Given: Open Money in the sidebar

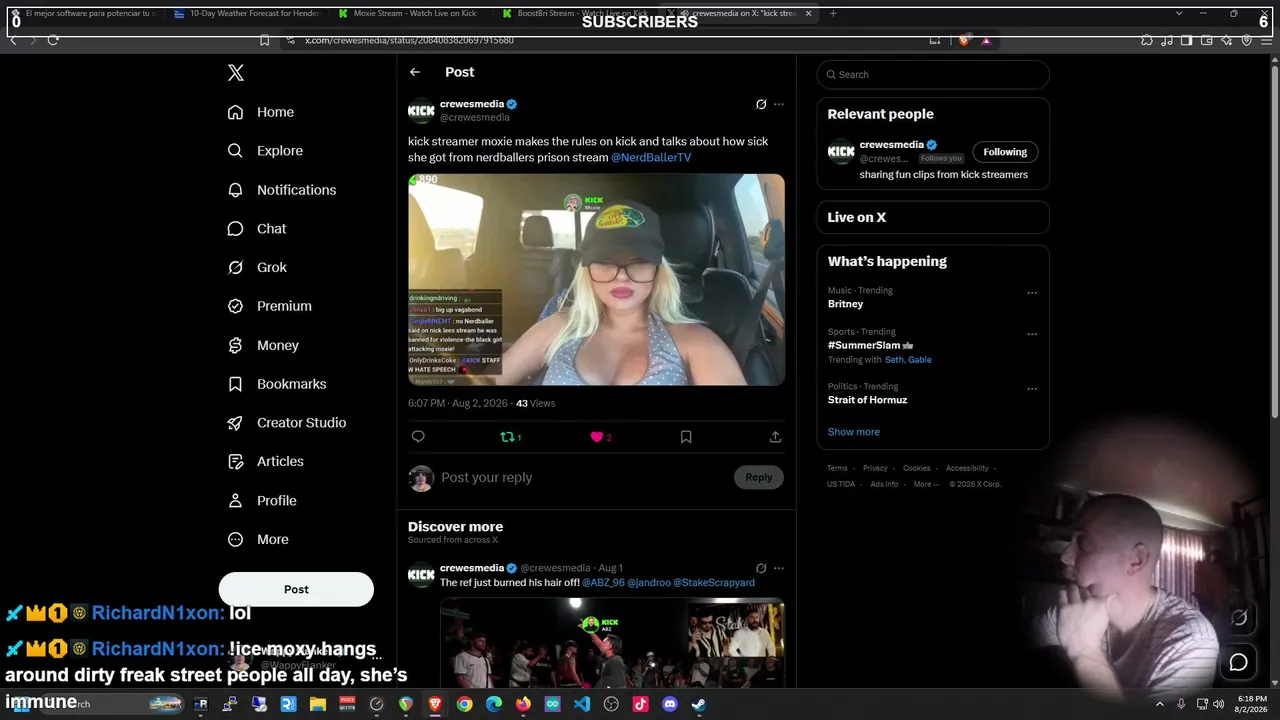Looking at the screenshot, I should point(263,345).
